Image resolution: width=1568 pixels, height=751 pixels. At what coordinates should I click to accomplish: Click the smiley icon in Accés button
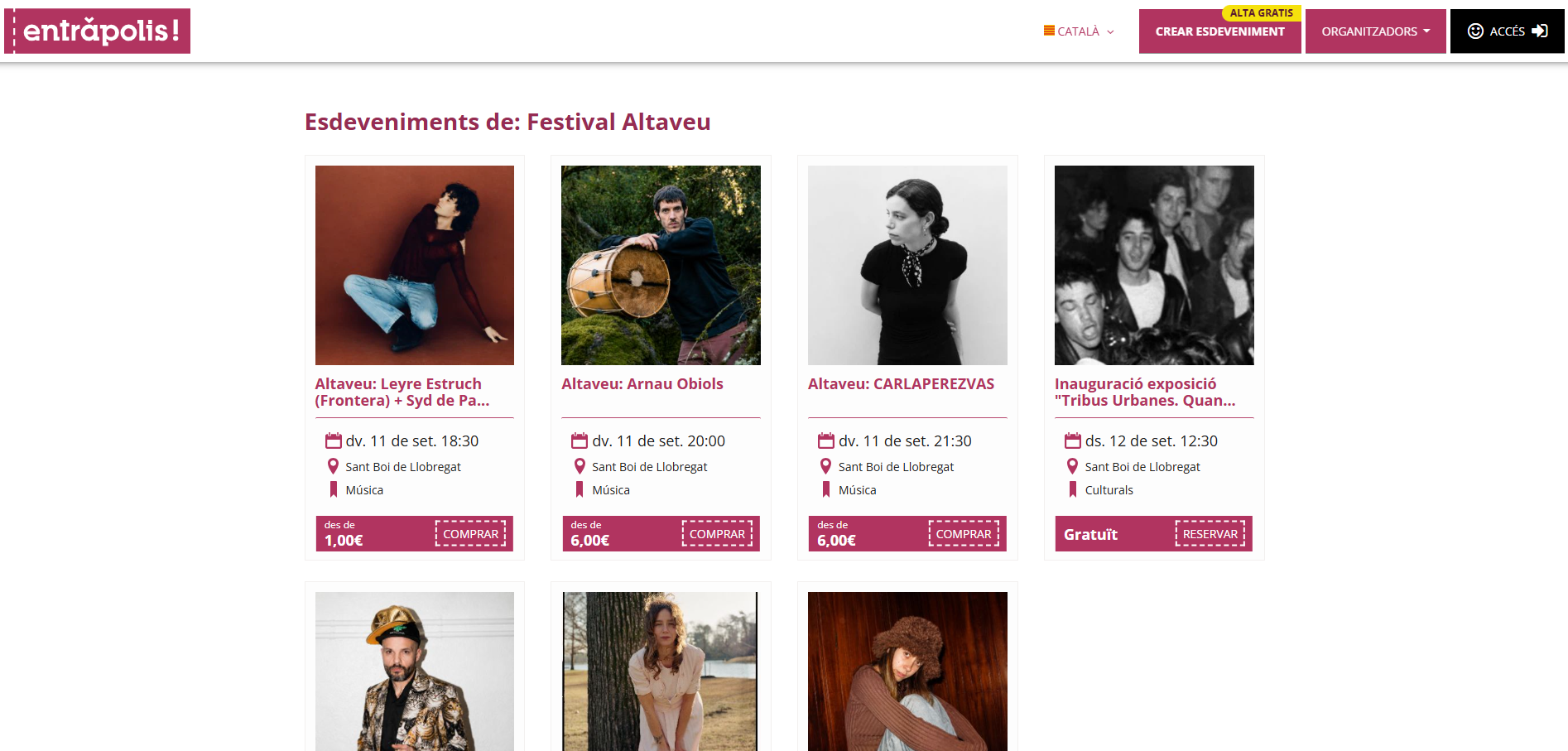click(x=1475, y=31)
